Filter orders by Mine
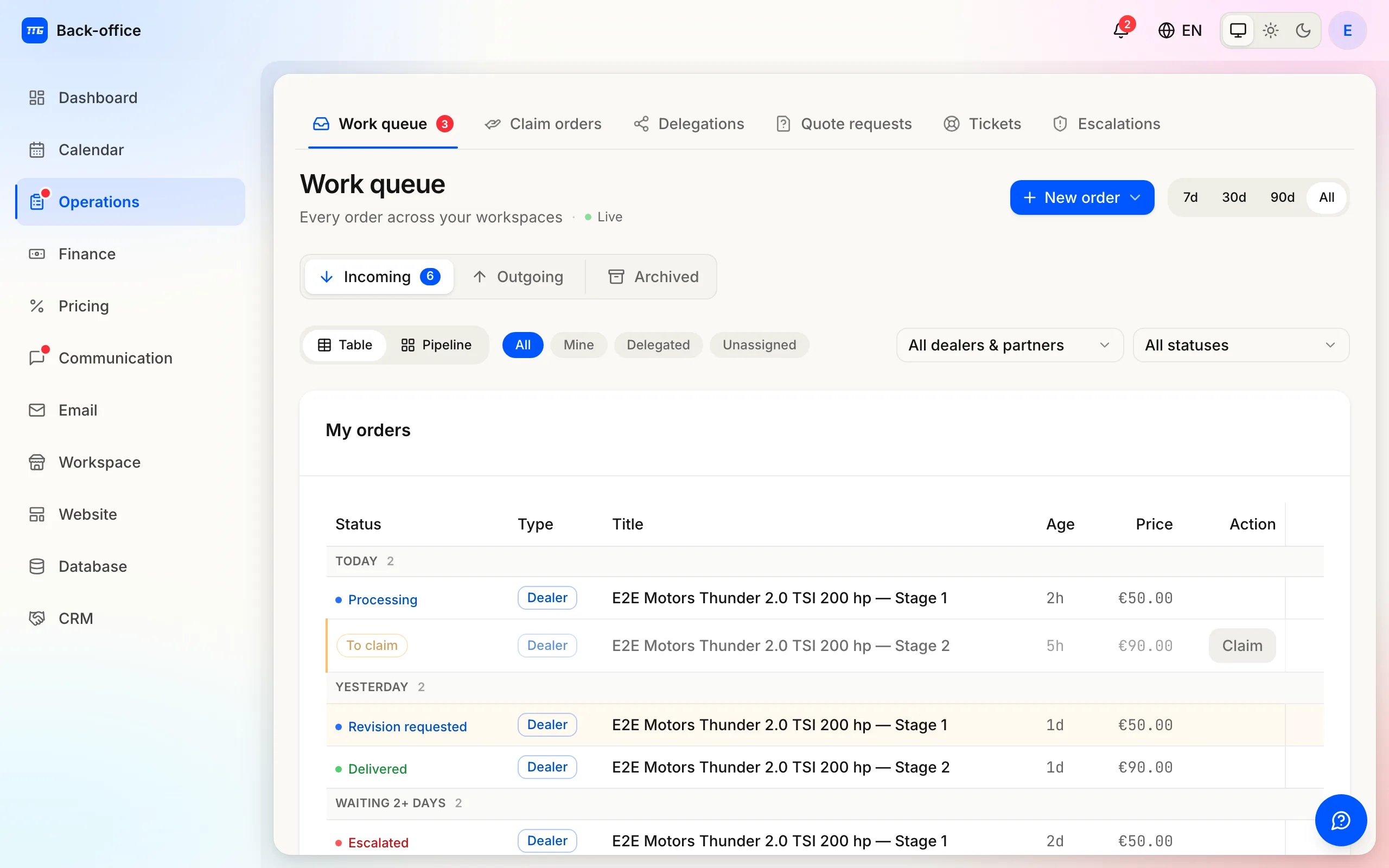1389x868 pixels. click(x=578, y=345)
